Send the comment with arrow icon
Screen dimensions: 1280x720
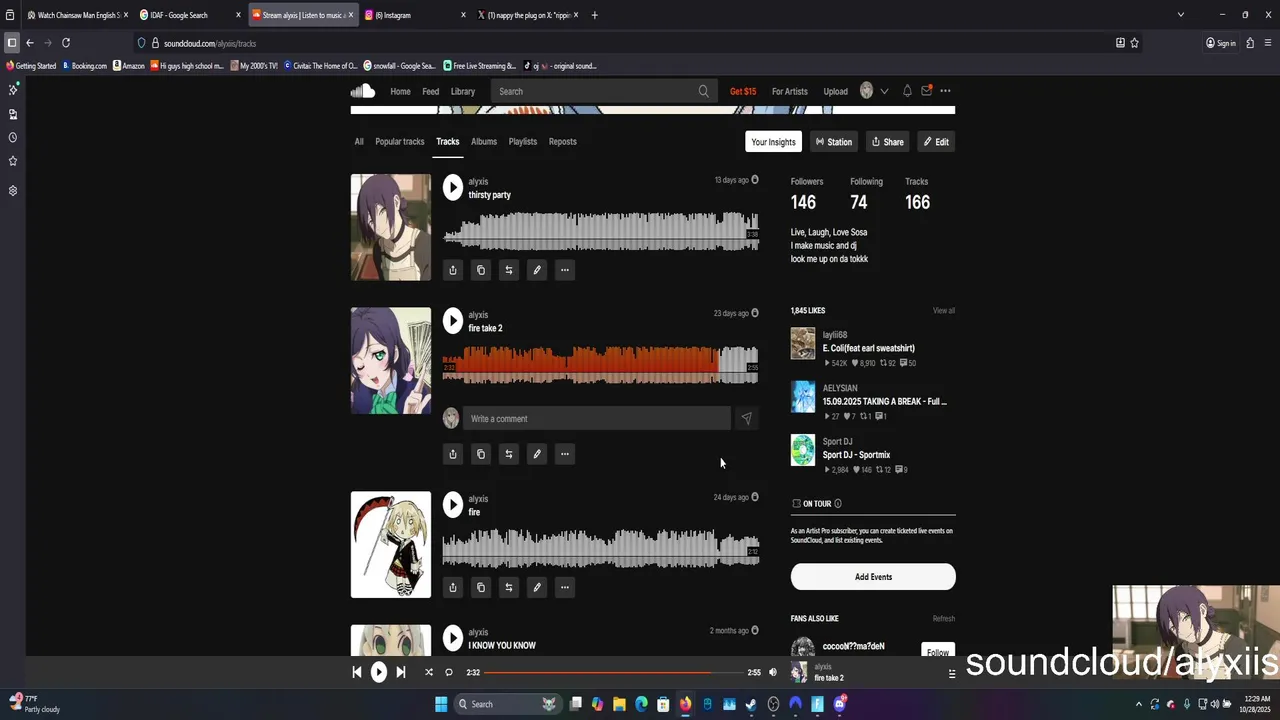(746, 419)
